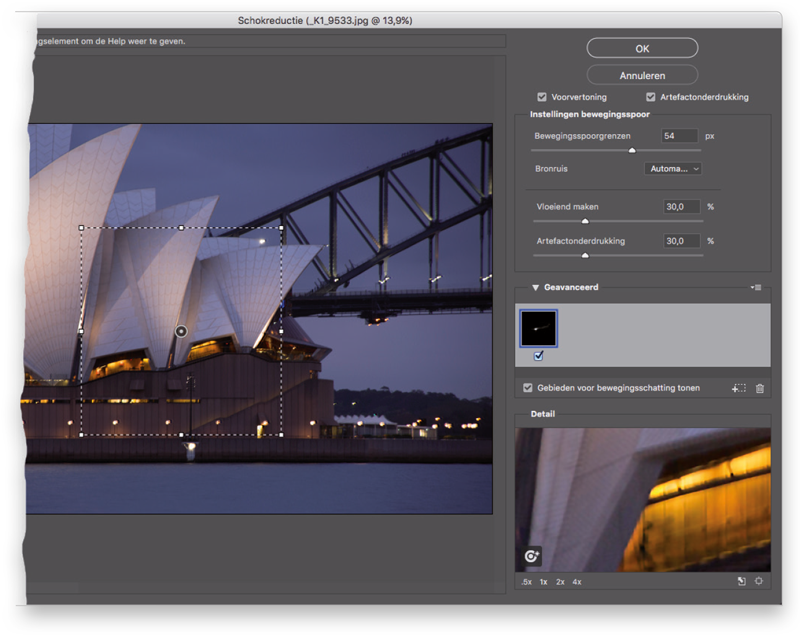Click blur estimation region center pin

[x=181, y=332]
